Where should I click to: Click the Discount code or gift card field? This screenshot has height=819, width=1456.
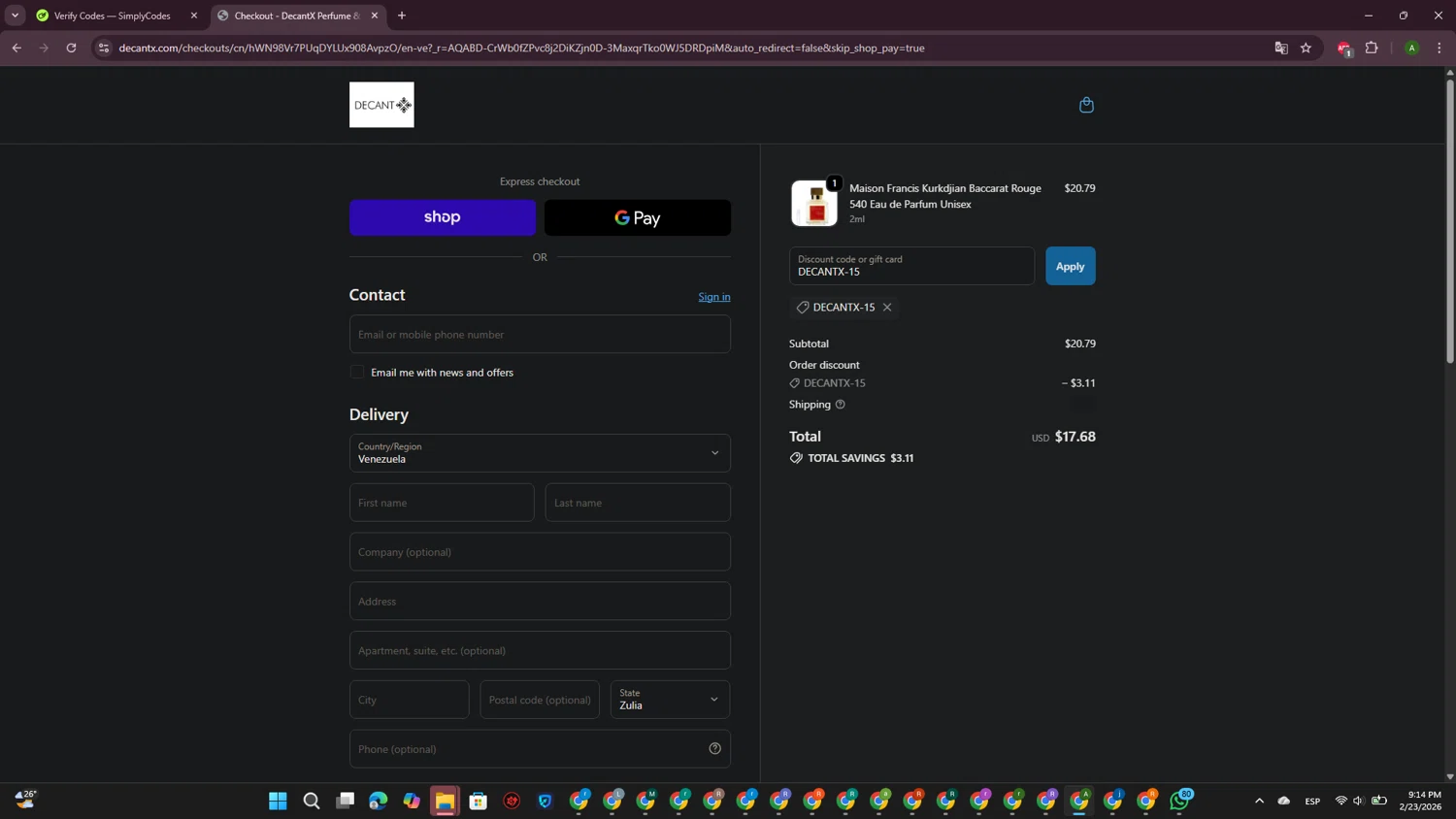click(911, 266)
